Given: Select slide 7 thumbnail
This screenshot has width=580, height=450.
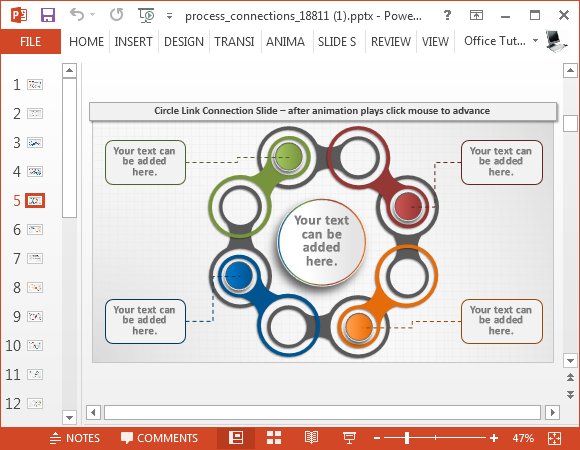Looking at the screenshot, I should point(35,258).
